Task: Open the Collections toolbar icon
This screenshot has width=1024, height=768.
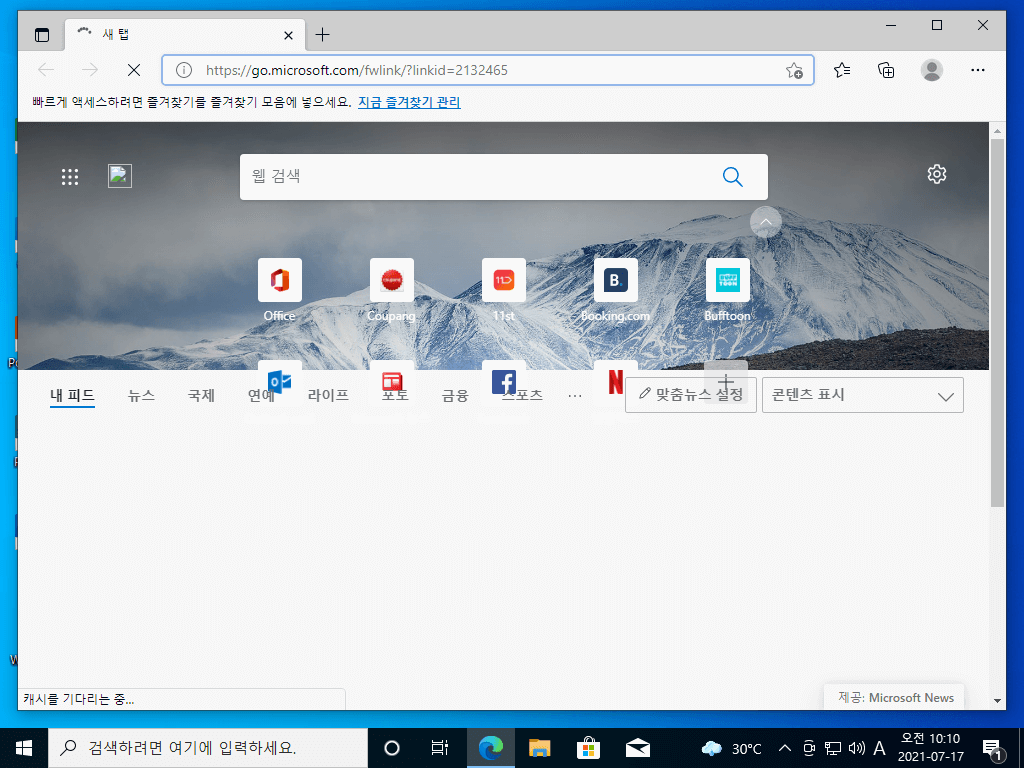Action: coord(886,70)
